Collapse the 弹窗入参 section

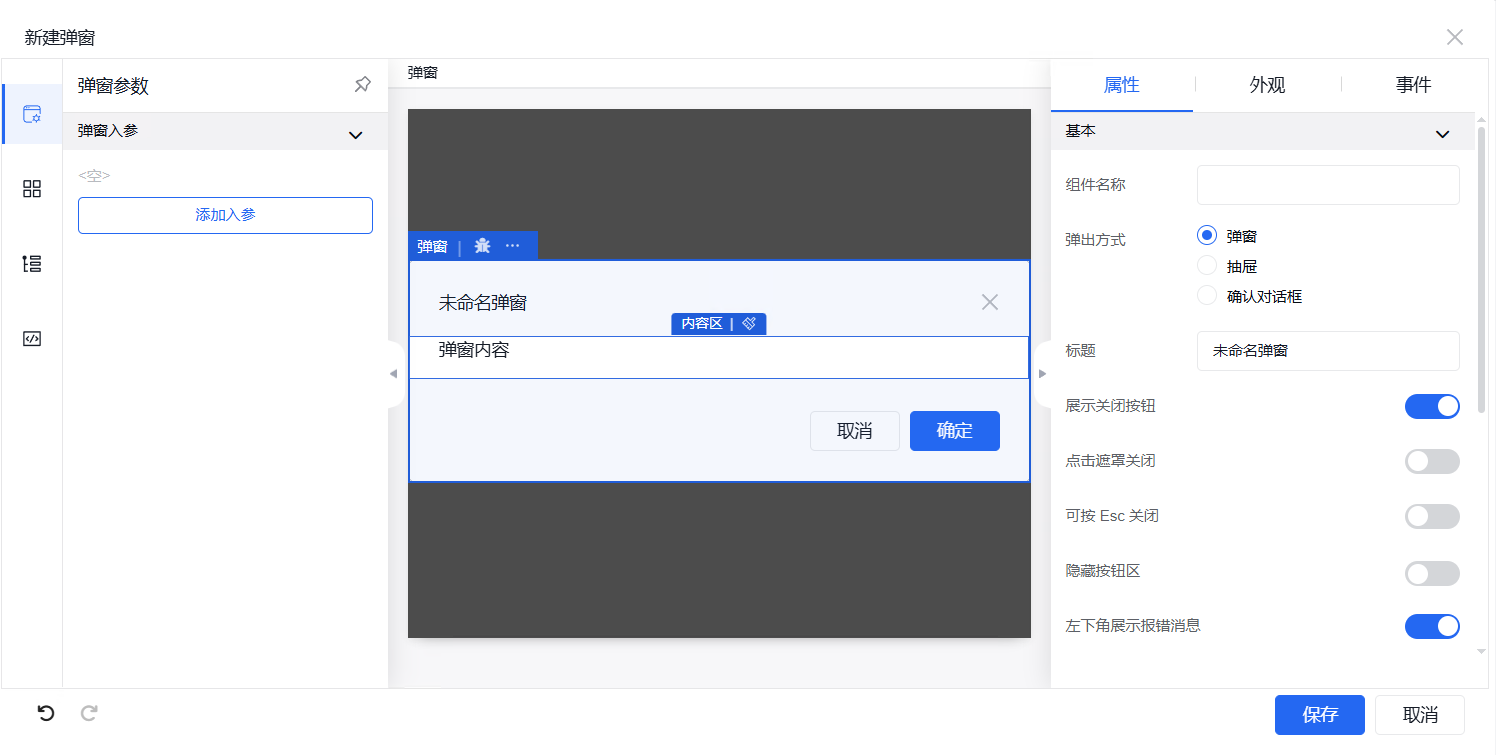355,135
